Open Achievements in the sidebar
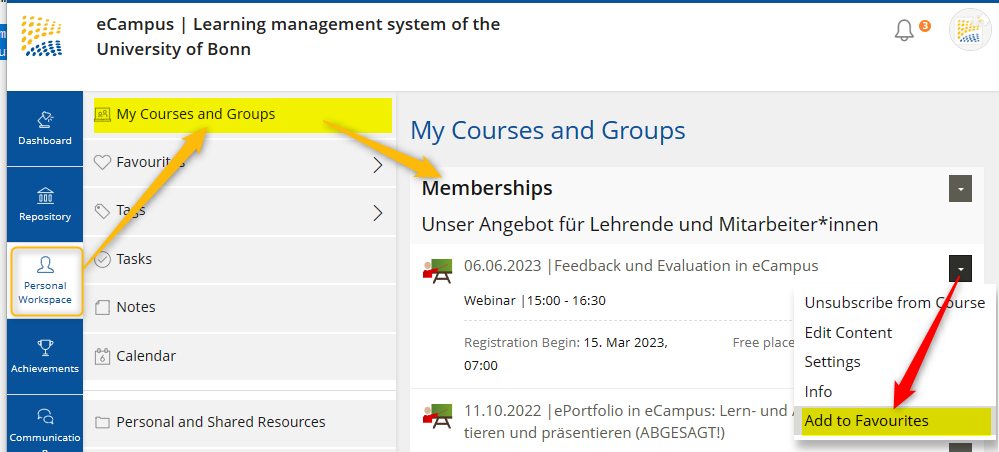This screenshot has width=999, height=452. click(45, 356)
